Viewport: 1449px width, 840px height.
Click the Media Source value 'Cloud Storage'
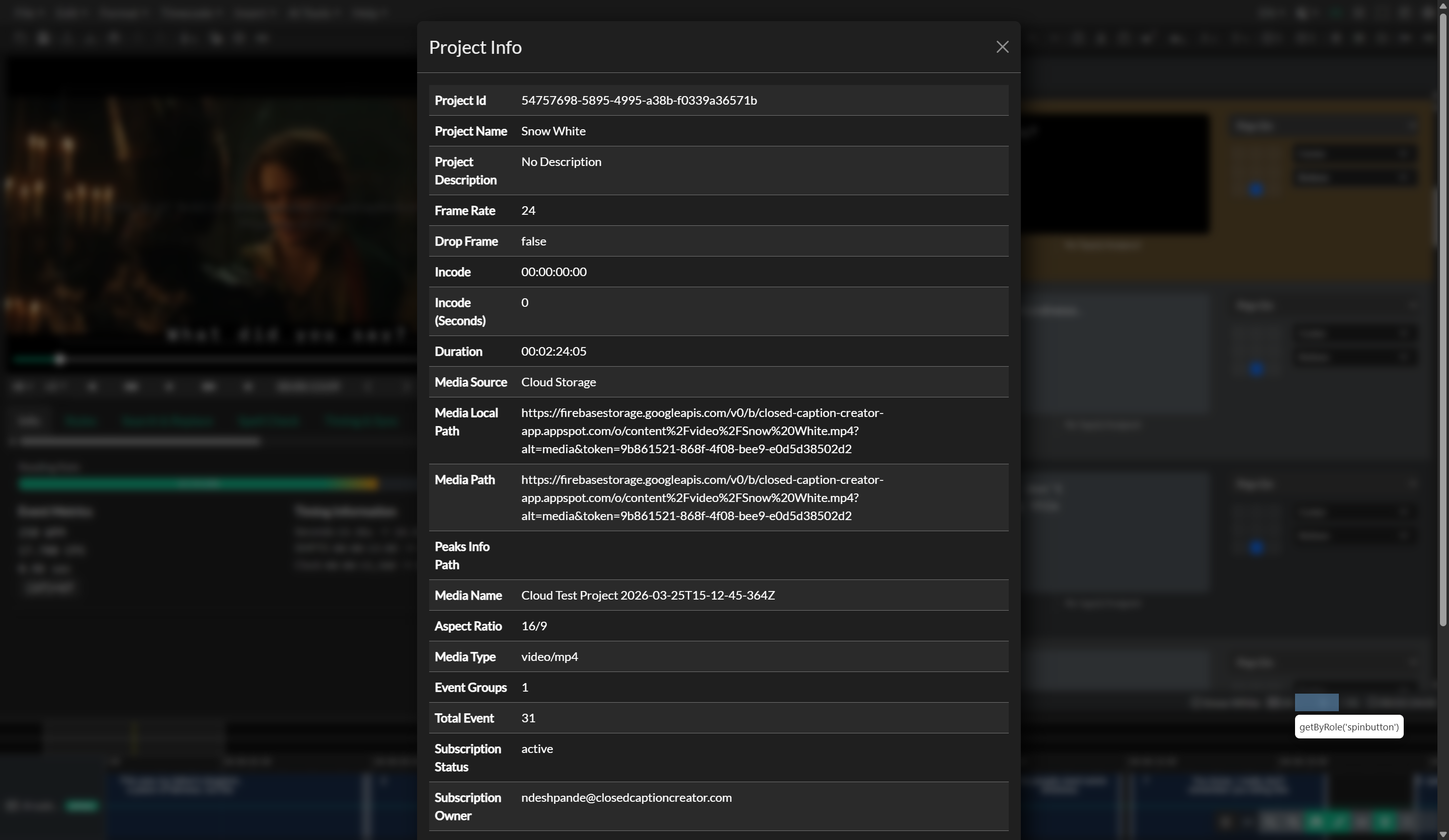(558, 382)
